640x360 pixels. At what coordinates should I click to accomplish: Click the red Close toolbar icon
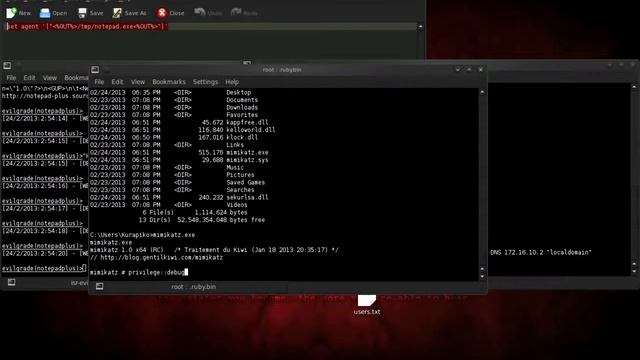pyautogui.click(x=162, y=13)
